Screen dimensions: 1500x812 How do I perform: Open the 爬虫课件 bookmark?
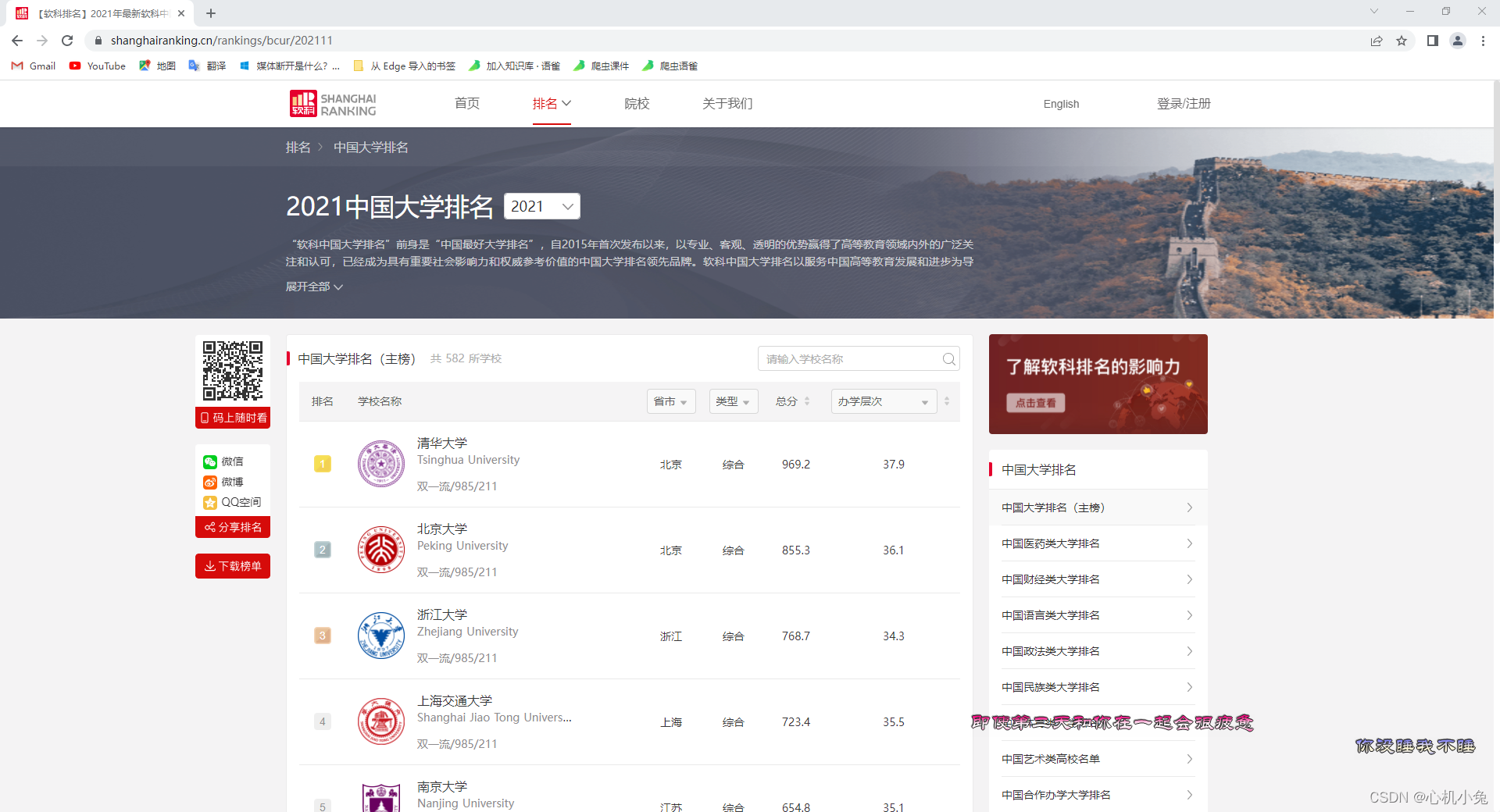602,66
